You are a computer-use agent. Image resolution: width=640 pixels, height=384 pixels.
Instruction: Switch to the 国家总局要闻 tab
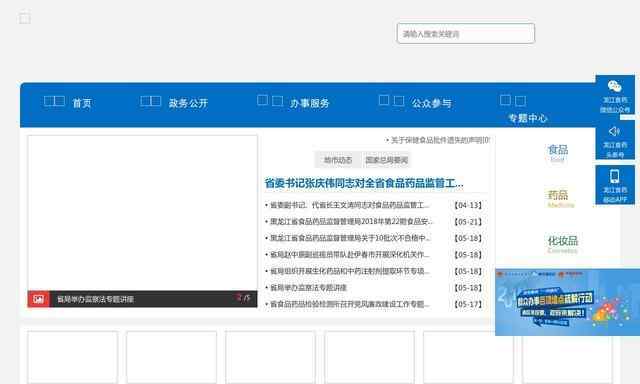(x=387, y=160)
